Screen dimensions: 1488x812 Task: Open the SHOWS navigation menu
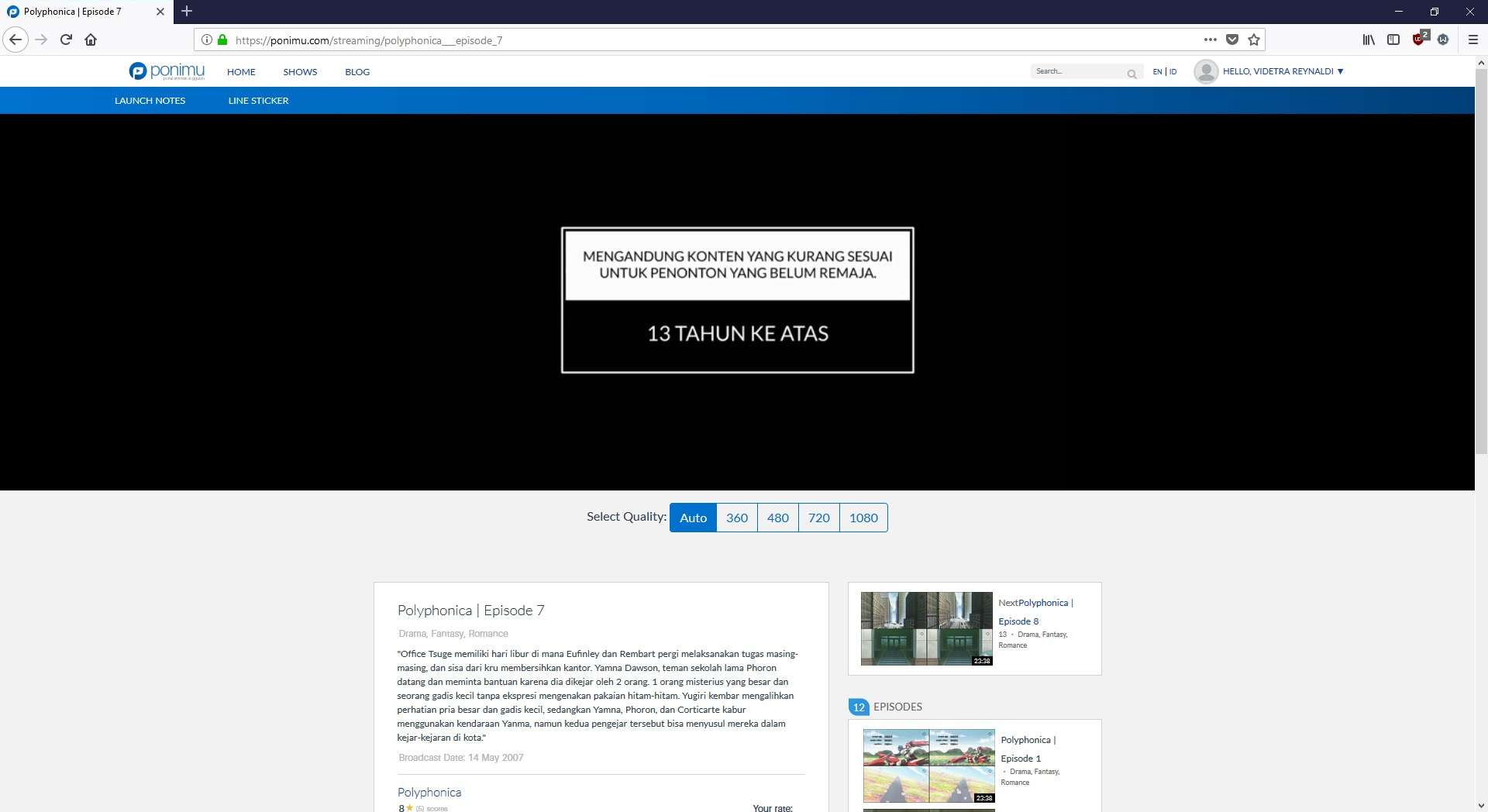click(300, 72)
